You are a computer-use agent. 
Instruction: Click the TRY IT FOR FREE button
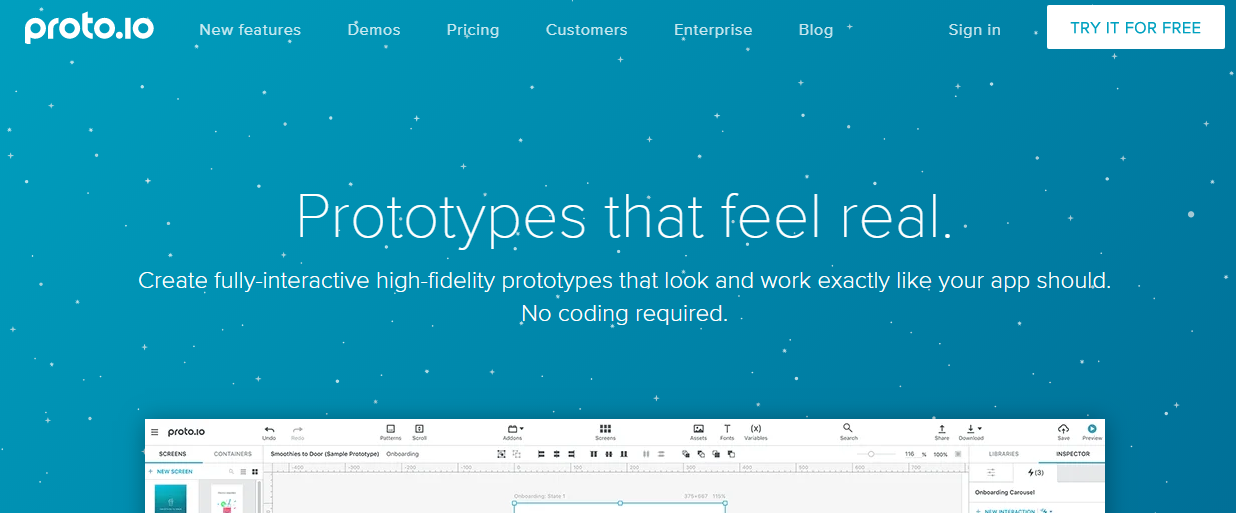pos(1135,27)
